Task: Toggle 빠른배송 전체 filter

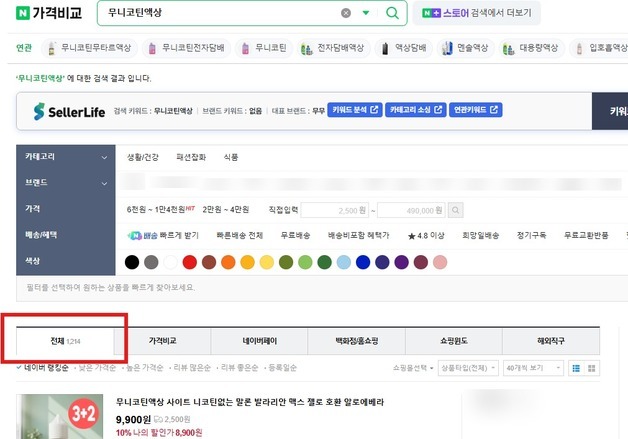Action: pos(240,236)
